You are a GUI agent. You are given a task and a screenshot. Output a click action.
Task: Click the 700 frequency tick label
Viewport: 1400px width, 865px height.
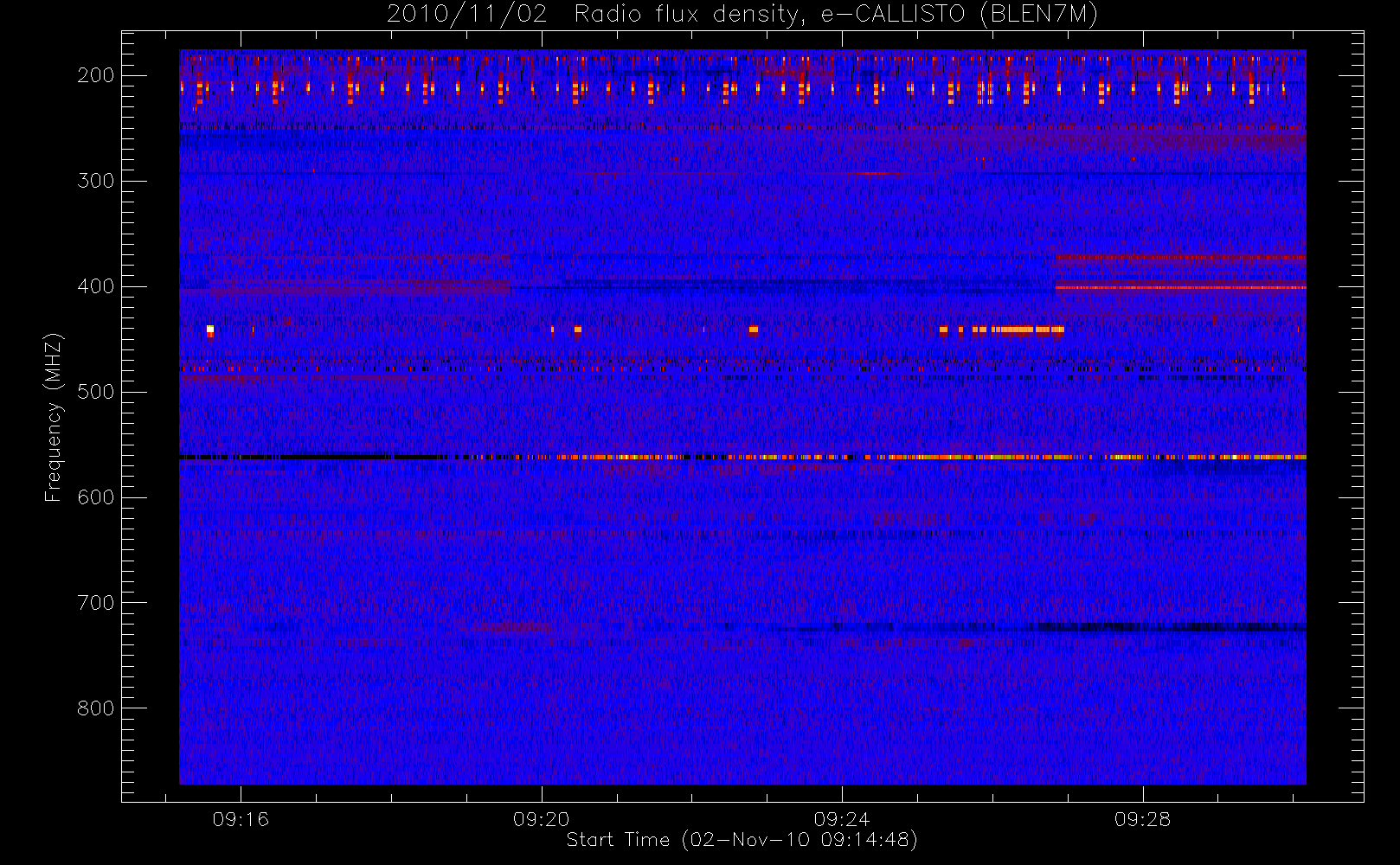pyautogui.click(x=96, y=603)
